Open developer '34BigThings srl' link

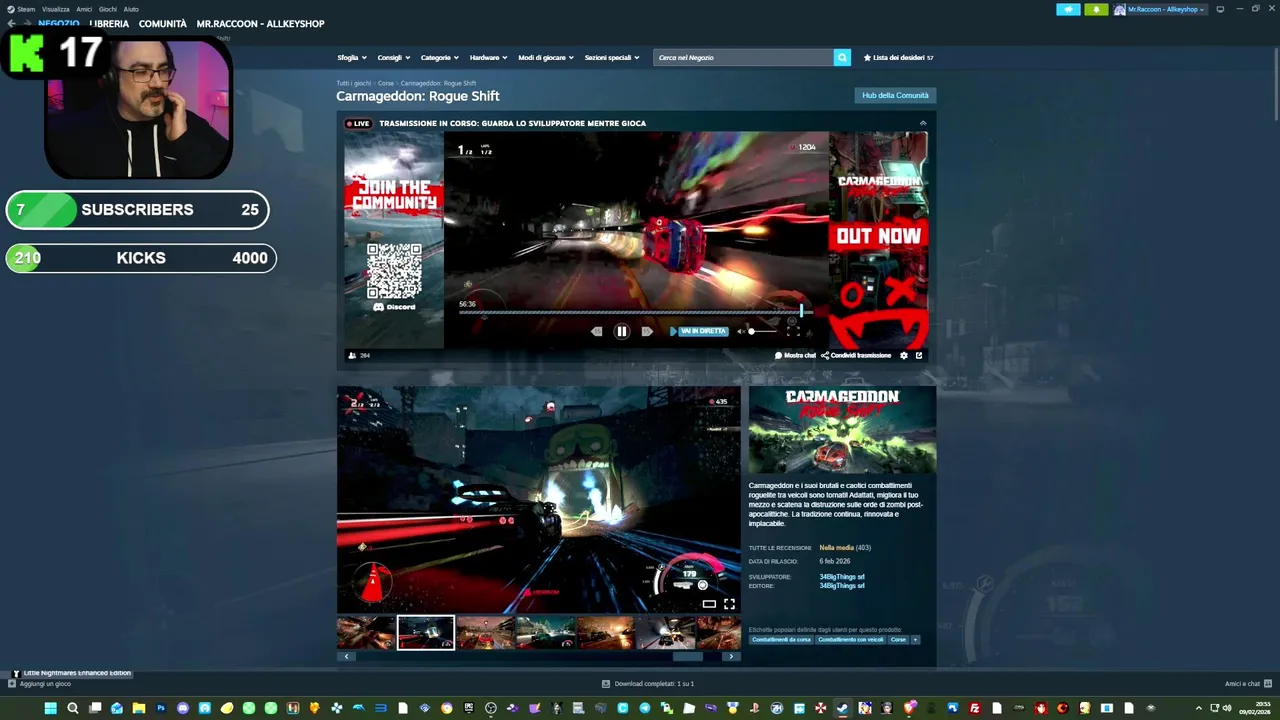(842, 577)
